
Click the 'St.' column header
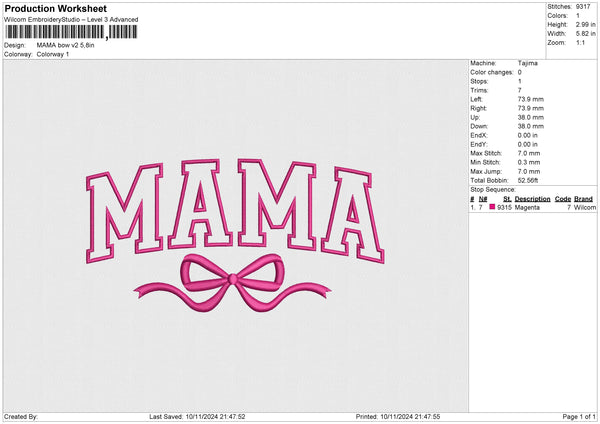tap(507, 199)
